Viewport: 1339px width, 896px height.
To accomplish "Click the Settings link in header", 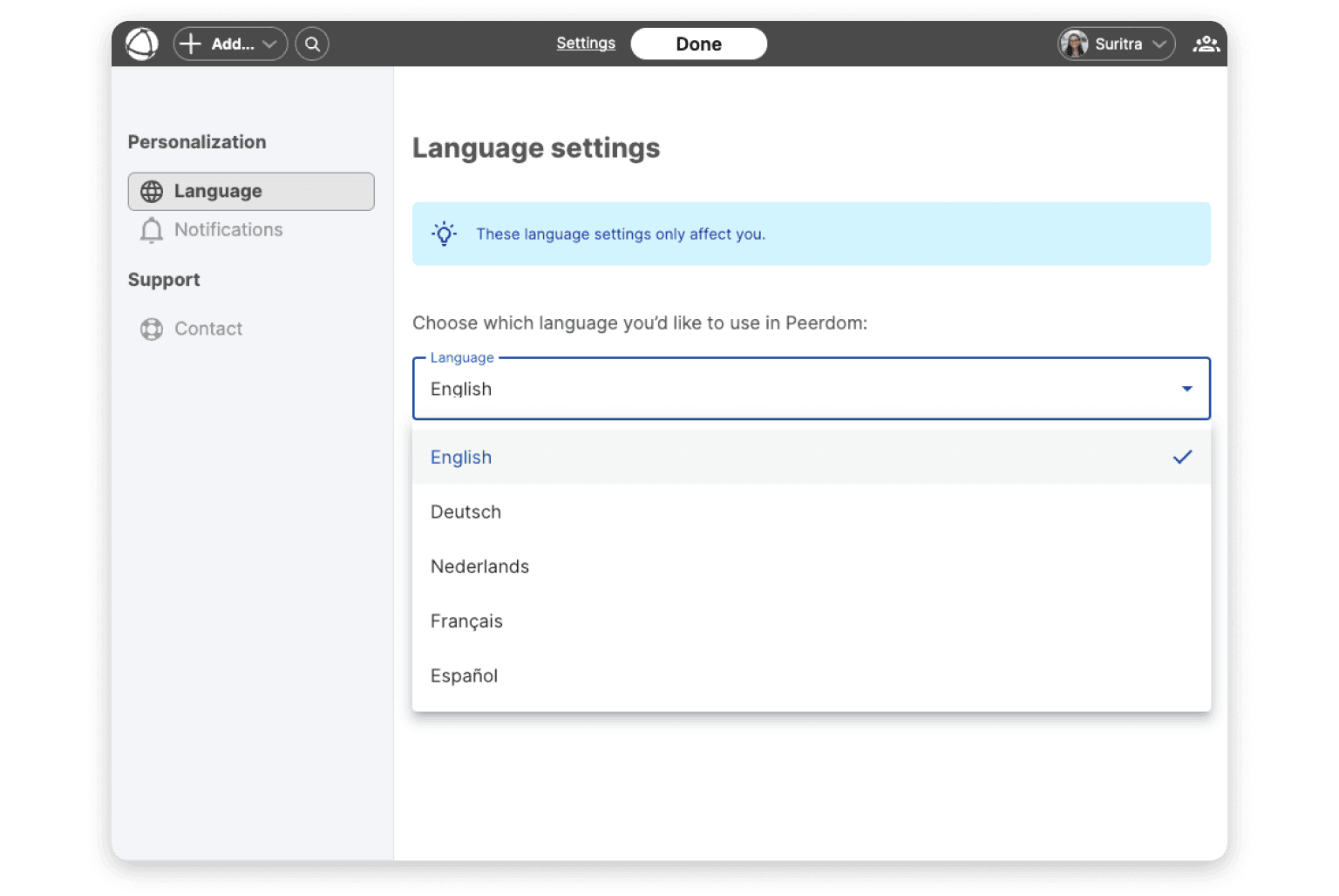I will click(586, 44).
